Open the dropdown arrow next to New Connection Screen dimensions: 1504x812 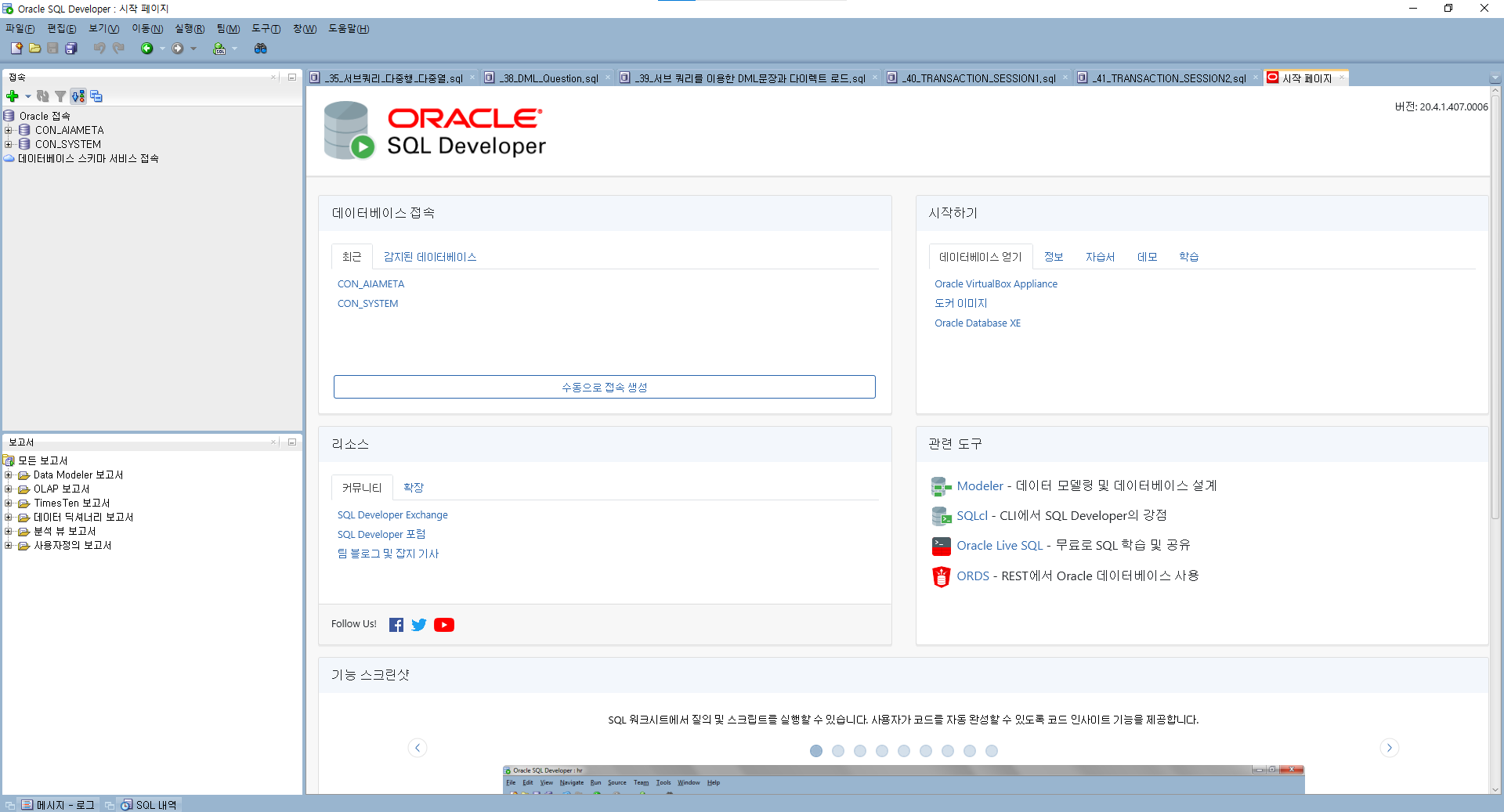tap(27, 96)
